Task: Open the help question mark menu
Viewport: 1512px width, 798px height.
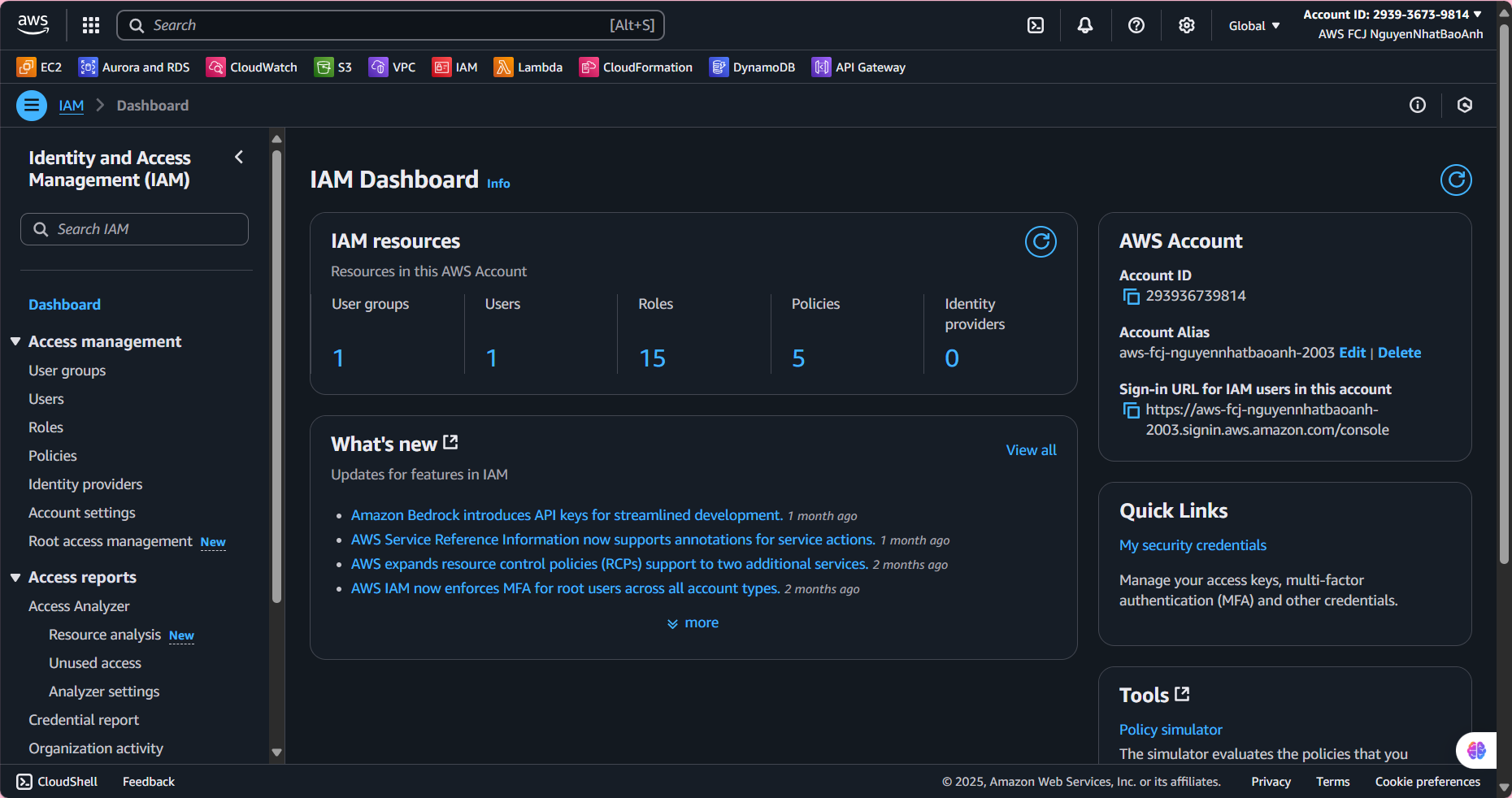Action: [1136, 25]
